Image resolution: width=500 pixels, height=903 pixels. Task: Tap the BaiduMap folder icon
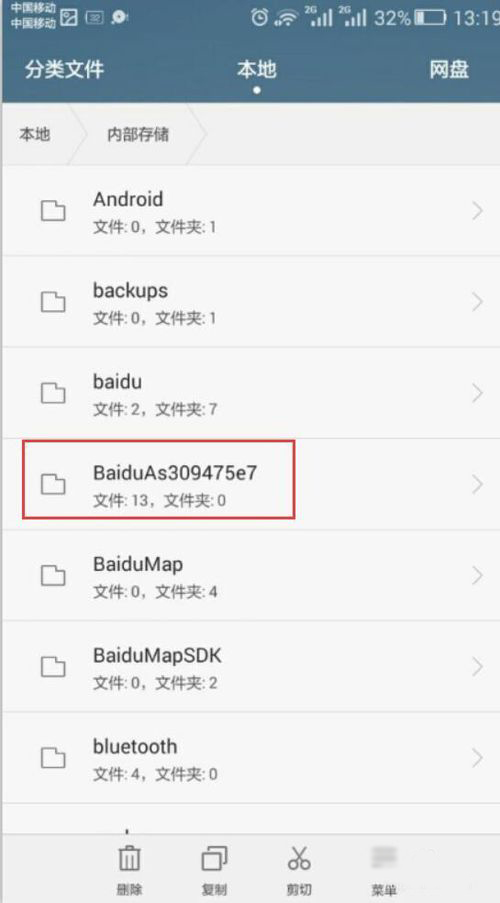click(x=53, y=575)
